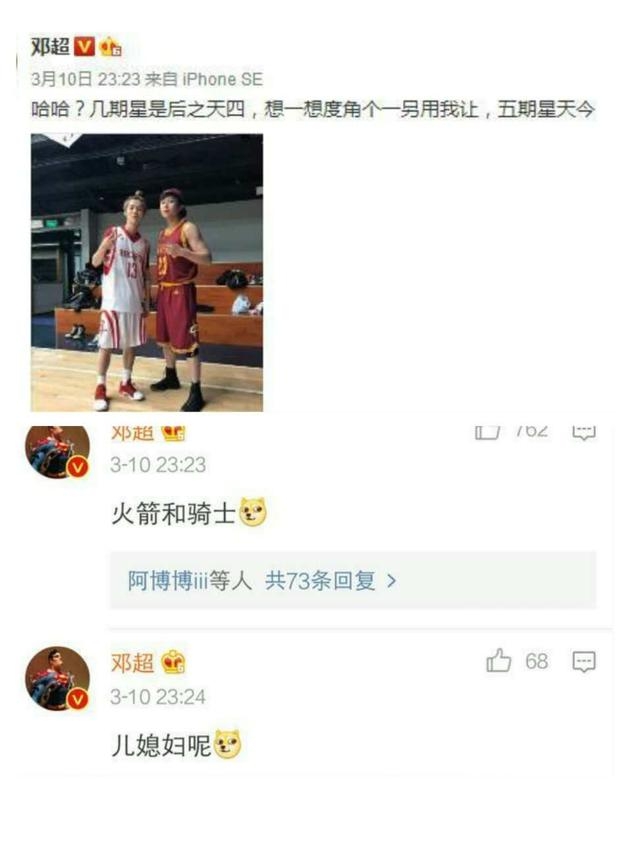Click crown badge beside 邓超 in 23:24 comment
The image size is (640, 844).
coord(172,662)
